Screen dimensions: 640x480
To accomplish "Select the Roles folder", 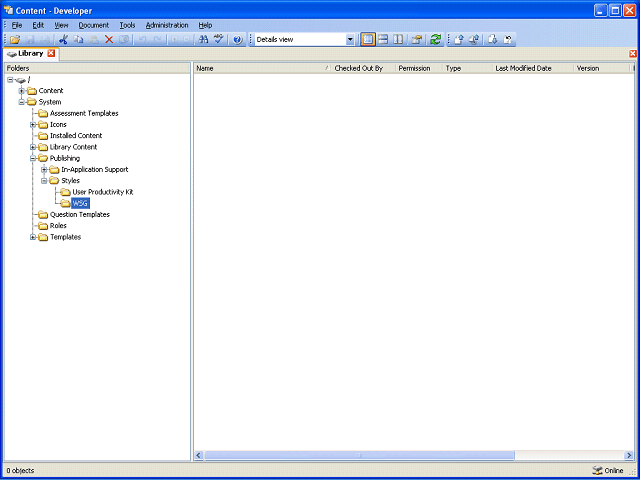I will [x=58, y=225].
